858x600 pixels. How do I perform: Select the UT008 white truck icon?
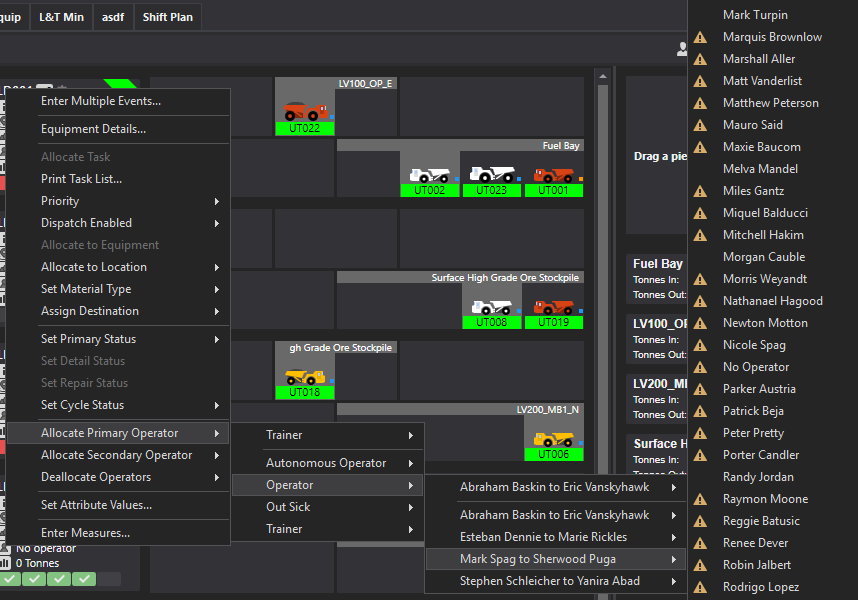[491, 306]
